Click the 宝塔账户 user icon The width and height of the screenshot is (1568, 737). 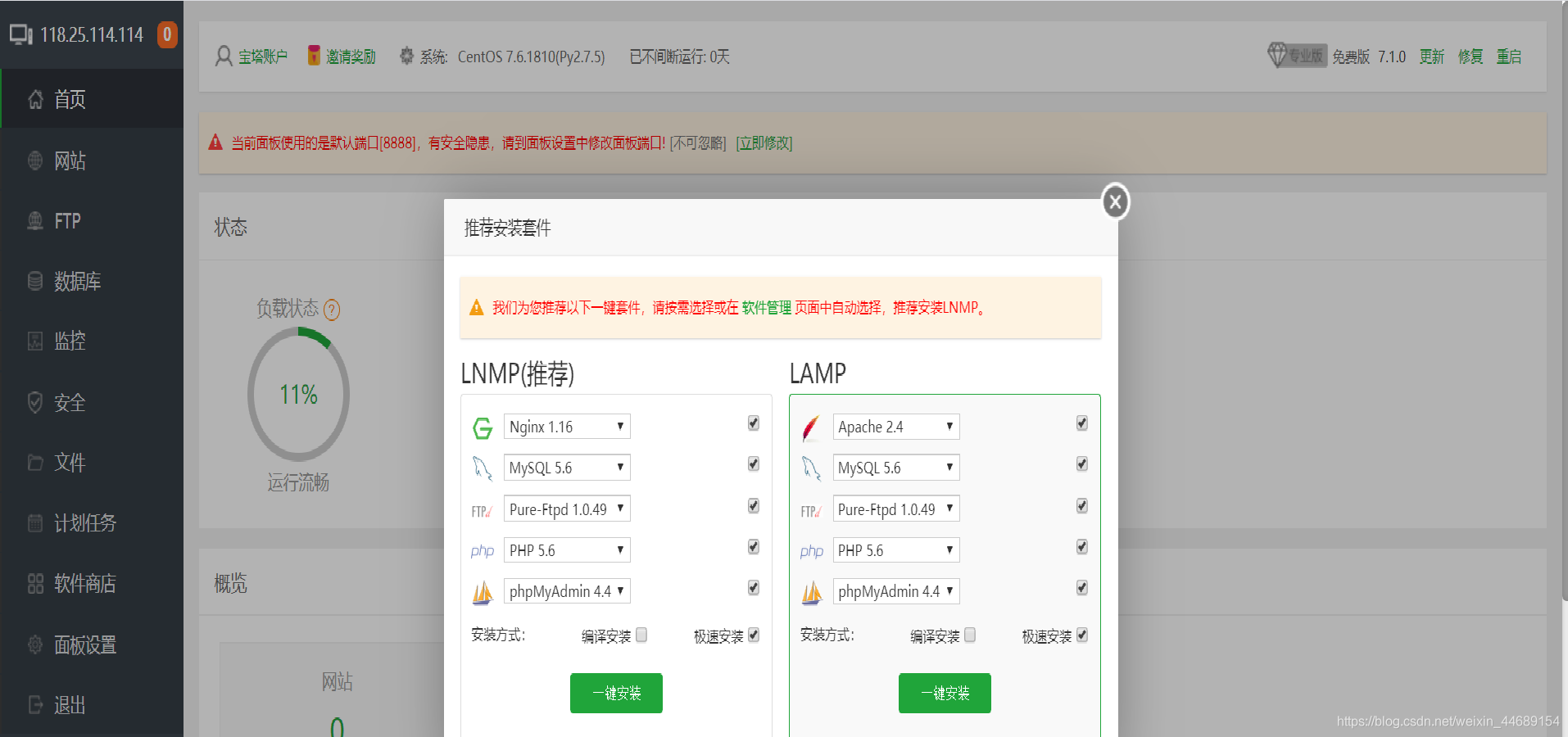224,57
